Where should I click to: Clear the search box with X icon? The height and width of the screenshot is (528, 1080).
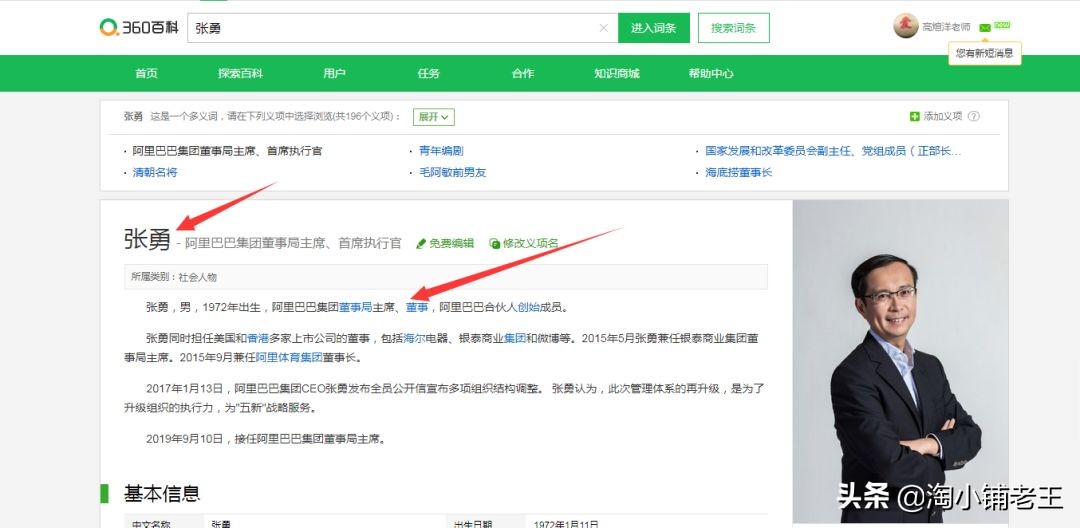tap(603, 28)
